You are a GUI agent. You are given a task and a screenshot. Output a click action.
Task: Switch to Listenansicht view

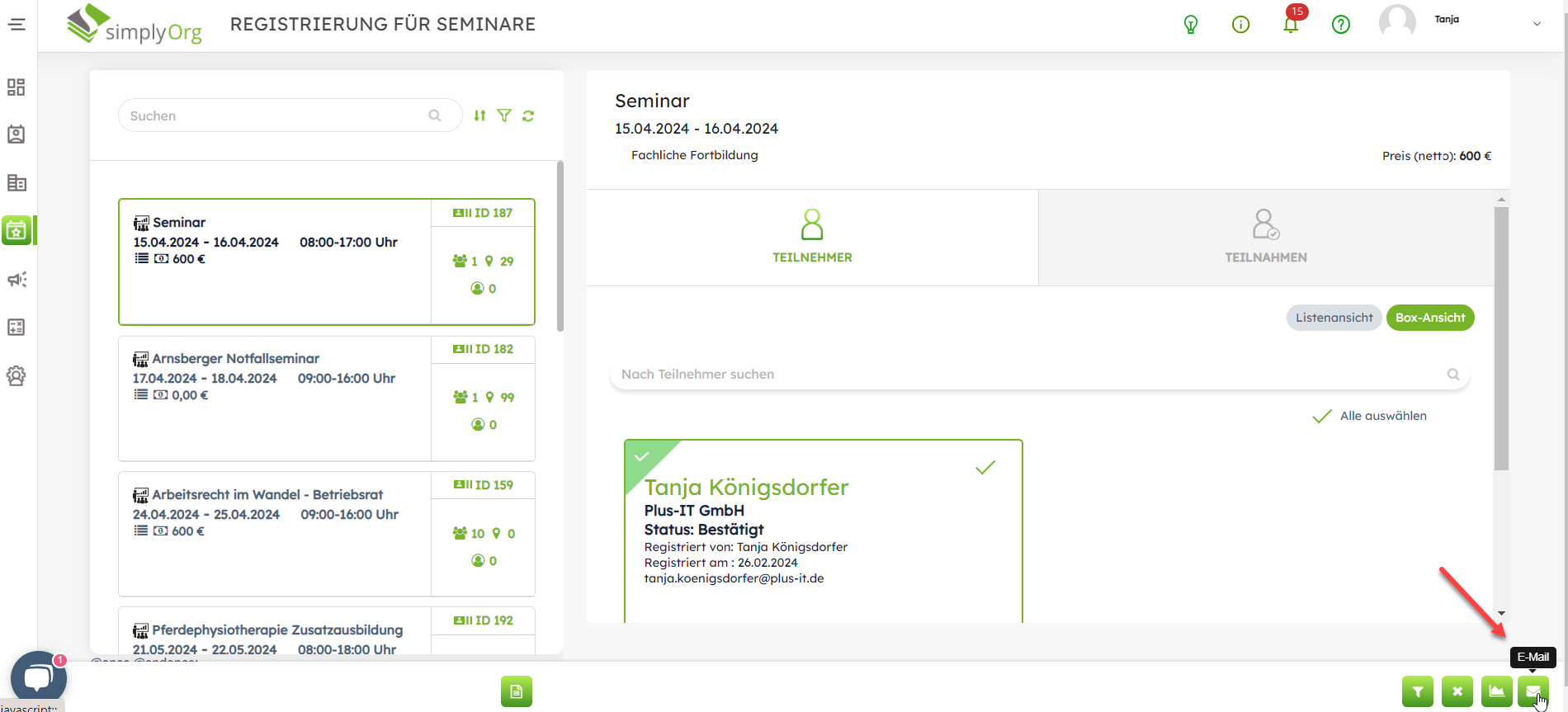click(1334, 318)
